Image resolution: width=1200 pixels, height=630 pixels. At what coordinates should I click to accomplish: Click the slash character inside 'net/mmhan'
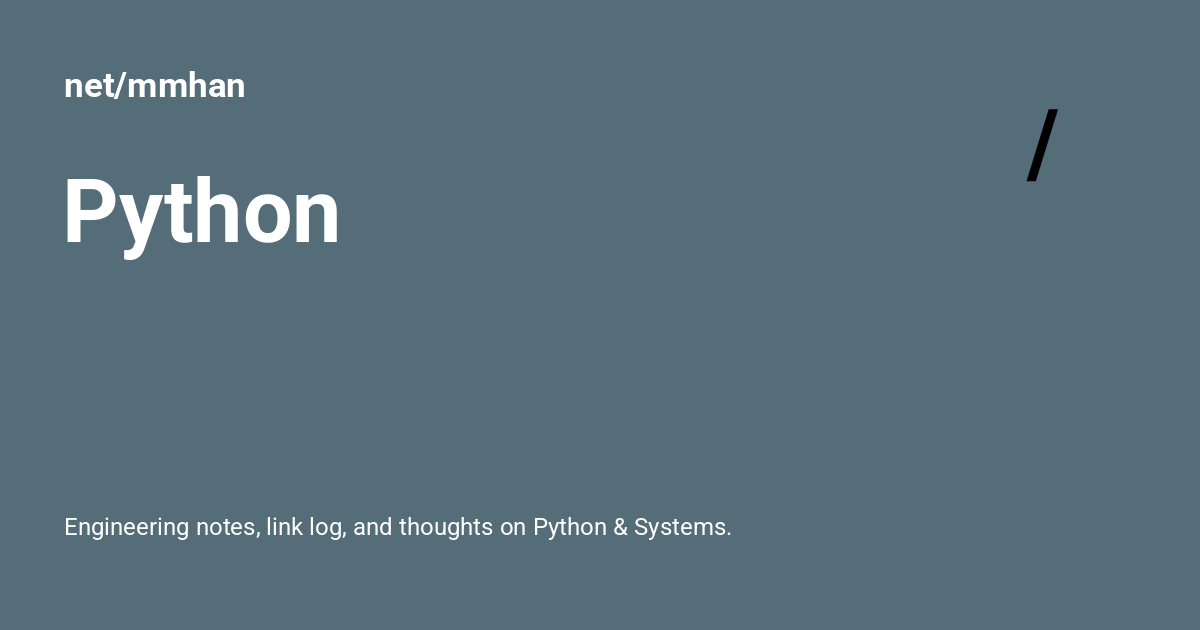tap(120, 86)
